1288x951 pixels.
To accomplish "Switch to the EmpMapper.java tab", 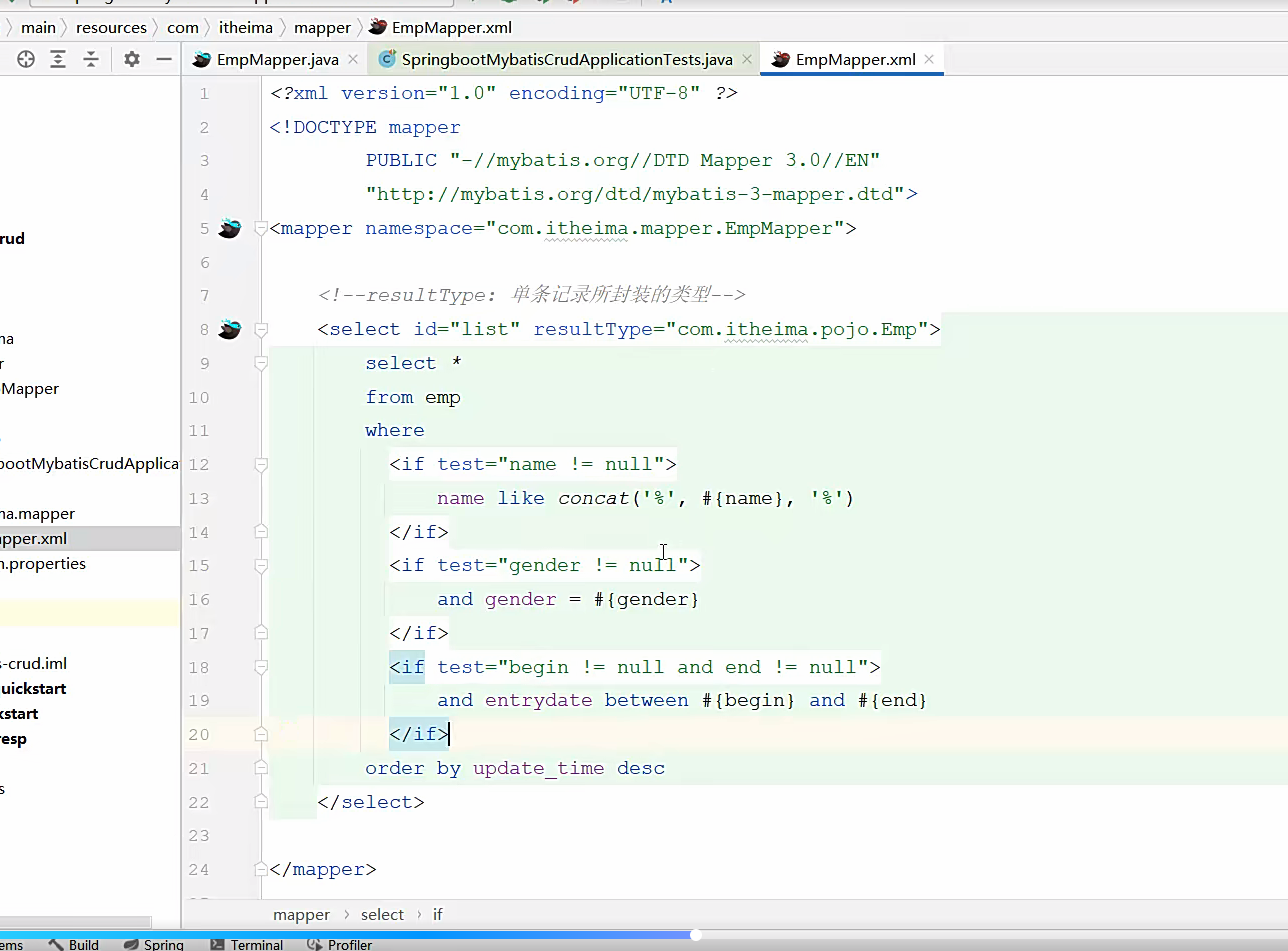I will click(x=277, y=60).
